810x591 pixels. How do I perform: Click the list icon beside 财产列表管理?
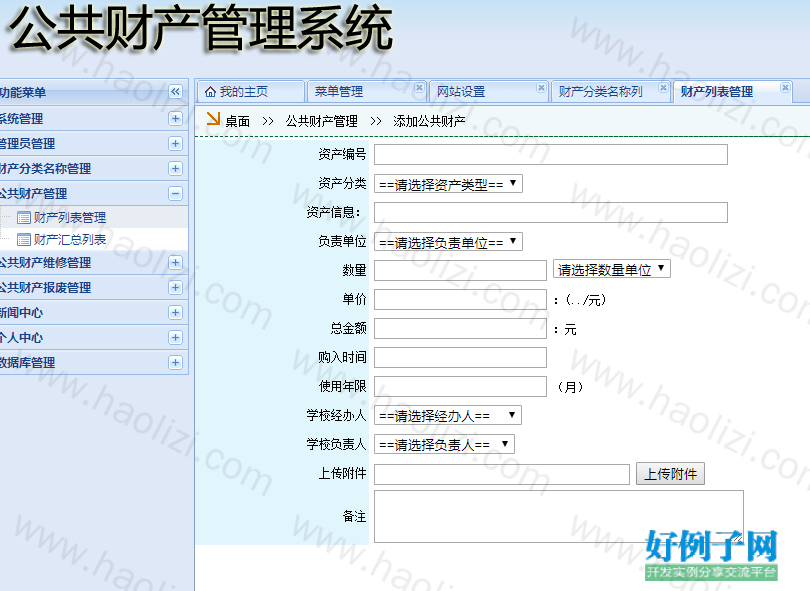click(x=24, y=218)
